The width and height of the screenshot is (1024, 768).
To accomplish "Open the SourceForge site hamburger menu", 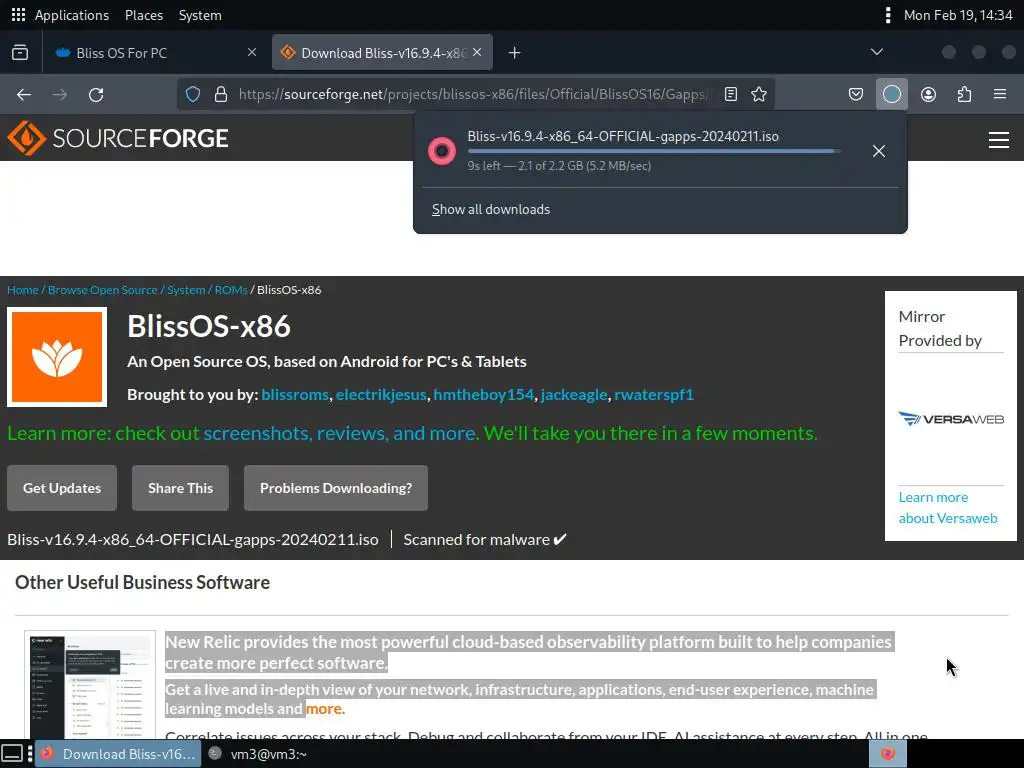I will pyautogui.click(x=999, y=139).
